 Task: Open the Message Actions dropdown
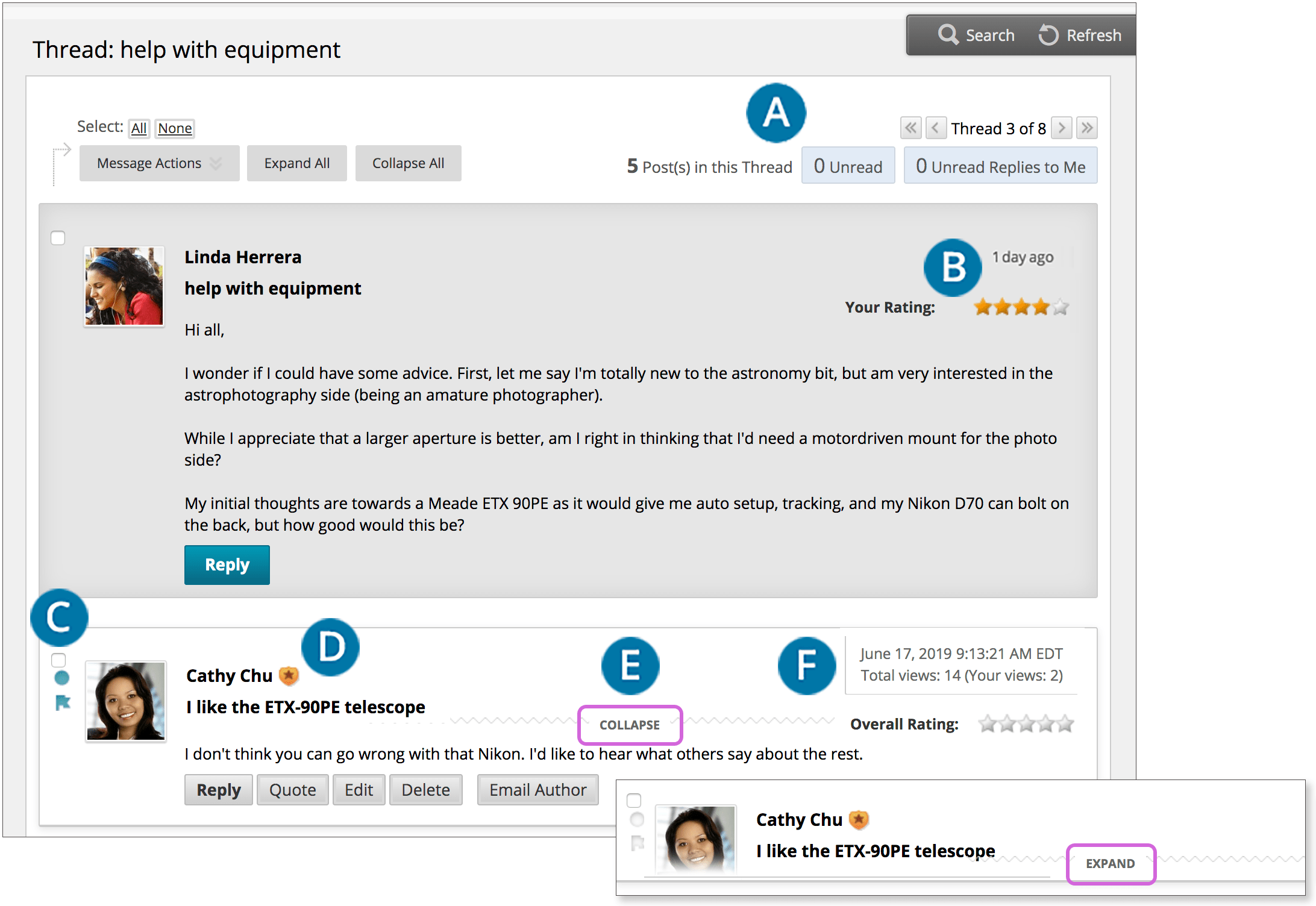coord(158,163)
